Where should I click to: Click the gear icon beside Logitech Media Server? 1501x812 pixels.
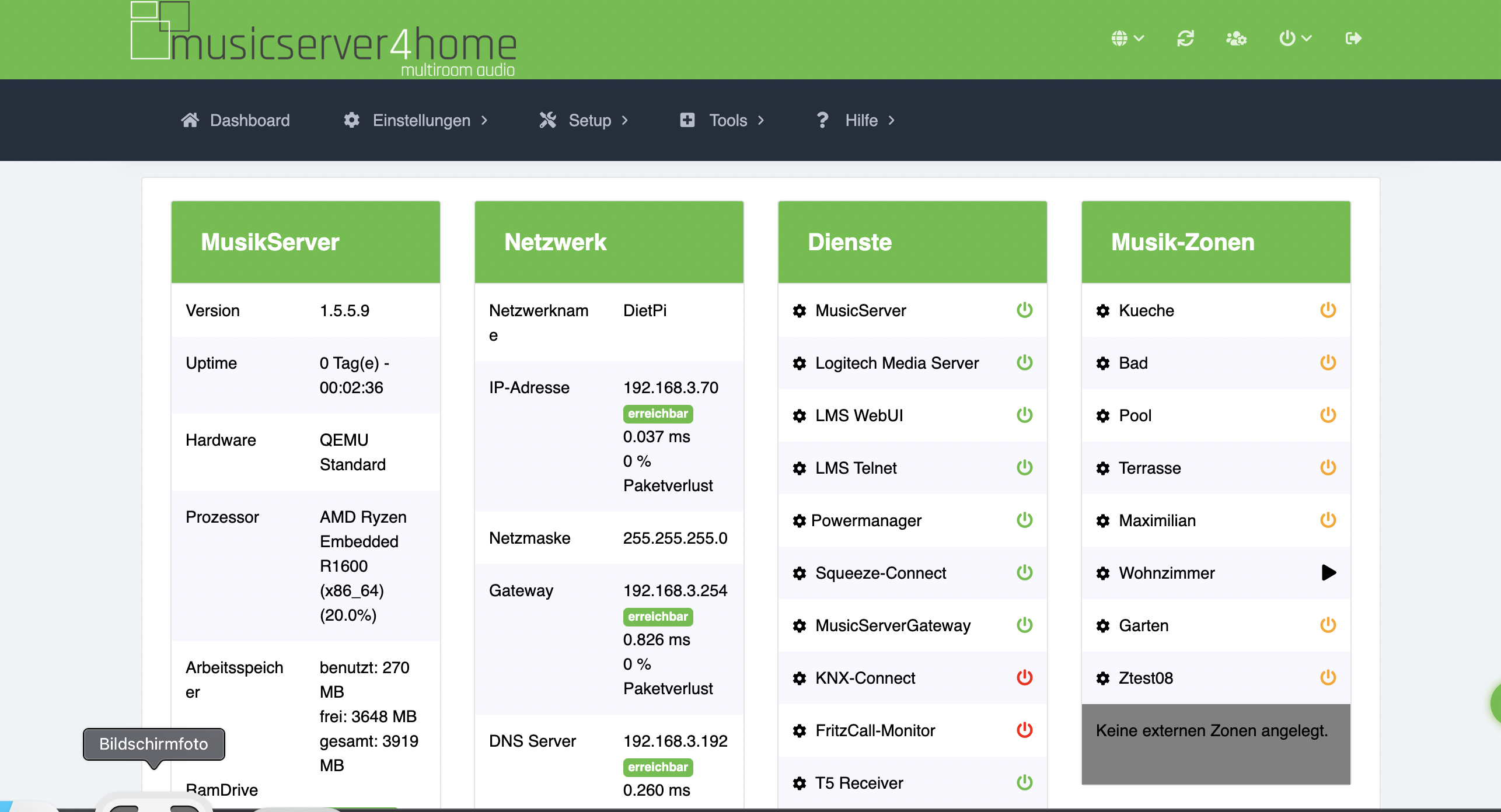(x=800, y=363)
